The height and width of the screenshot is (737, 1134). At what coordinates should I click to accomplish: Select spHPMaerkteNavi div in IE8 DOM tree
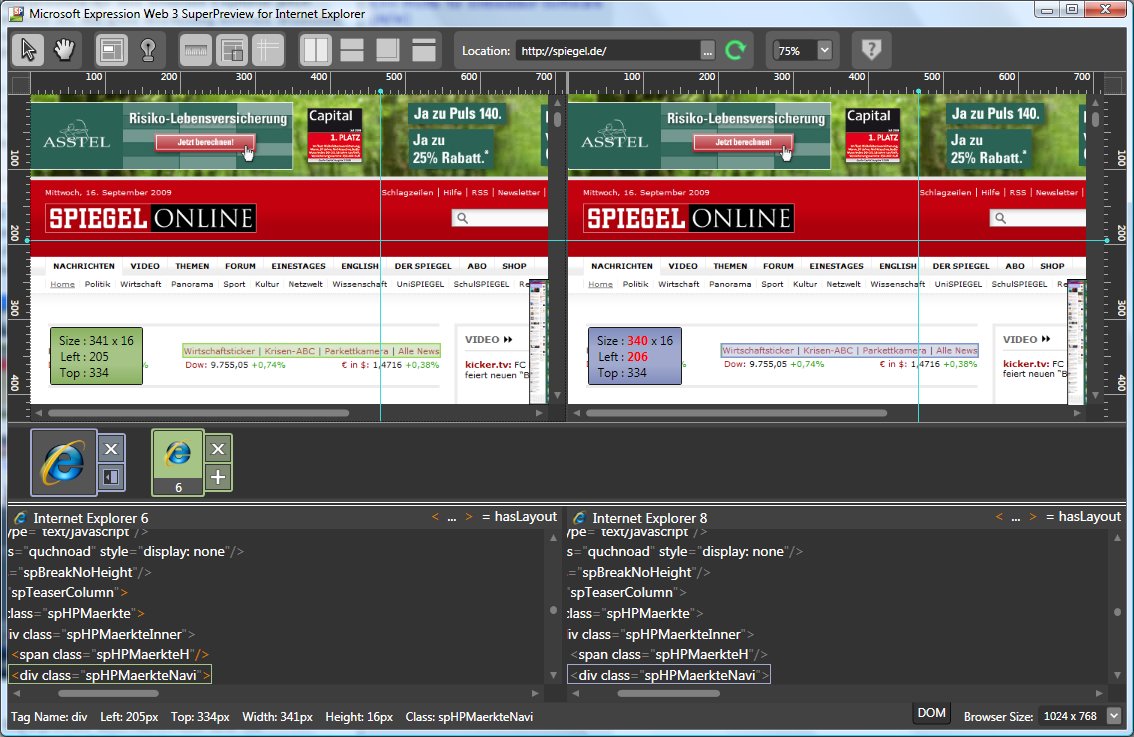coord(670,675)
